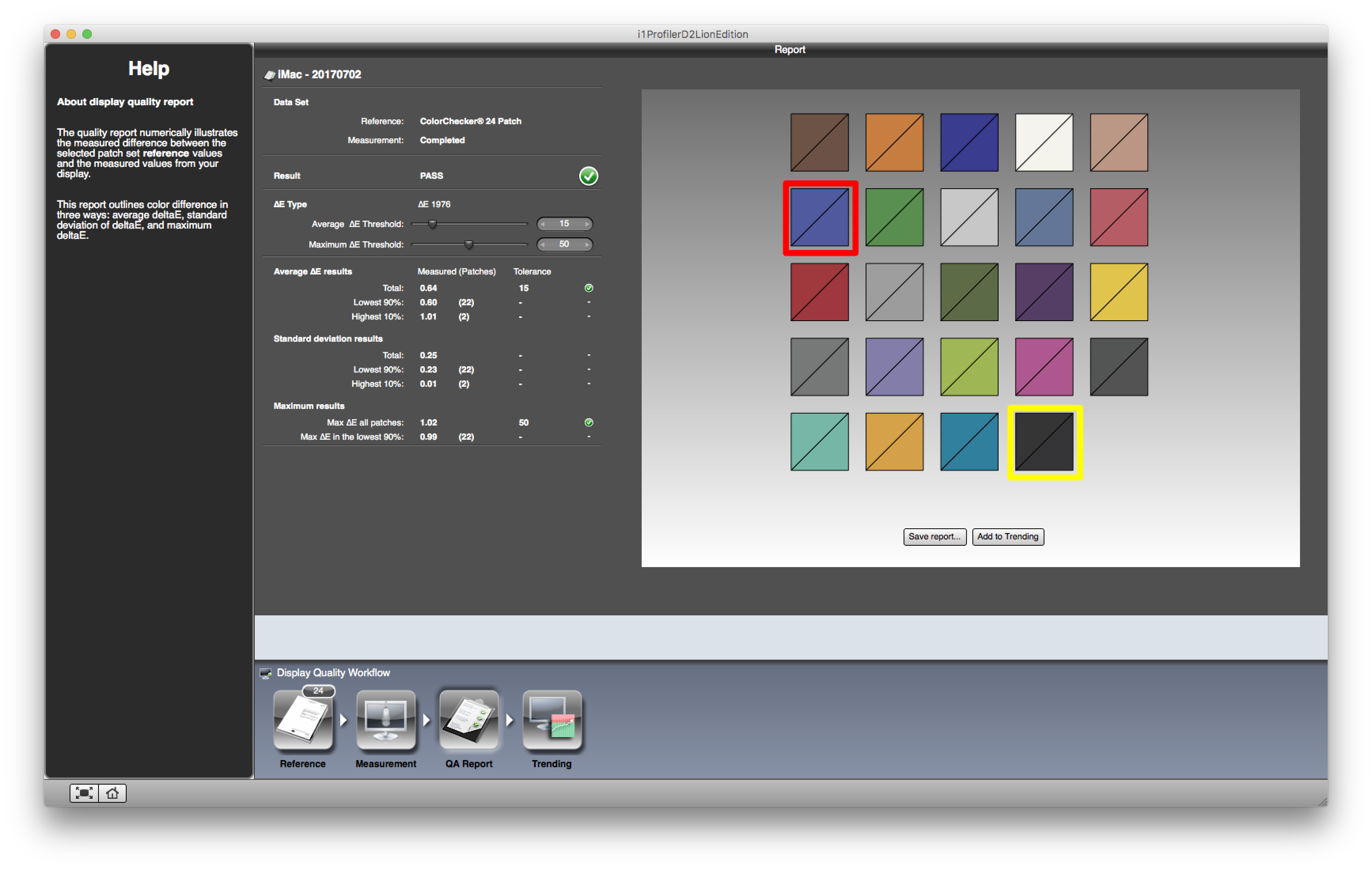Click the 'ΔE 1976' type value
This screenshot has height=870, width=1372.
(x=434, y=204)
